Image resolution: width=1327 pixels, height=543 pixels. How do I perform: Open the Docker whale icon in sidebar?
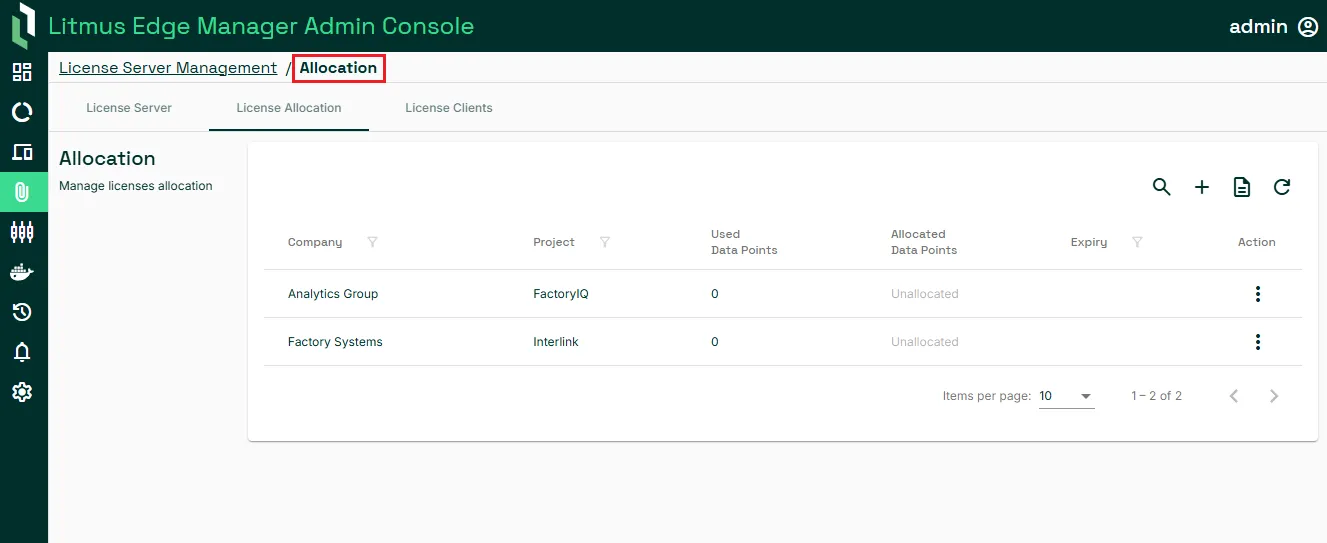[x=22, y=272]
